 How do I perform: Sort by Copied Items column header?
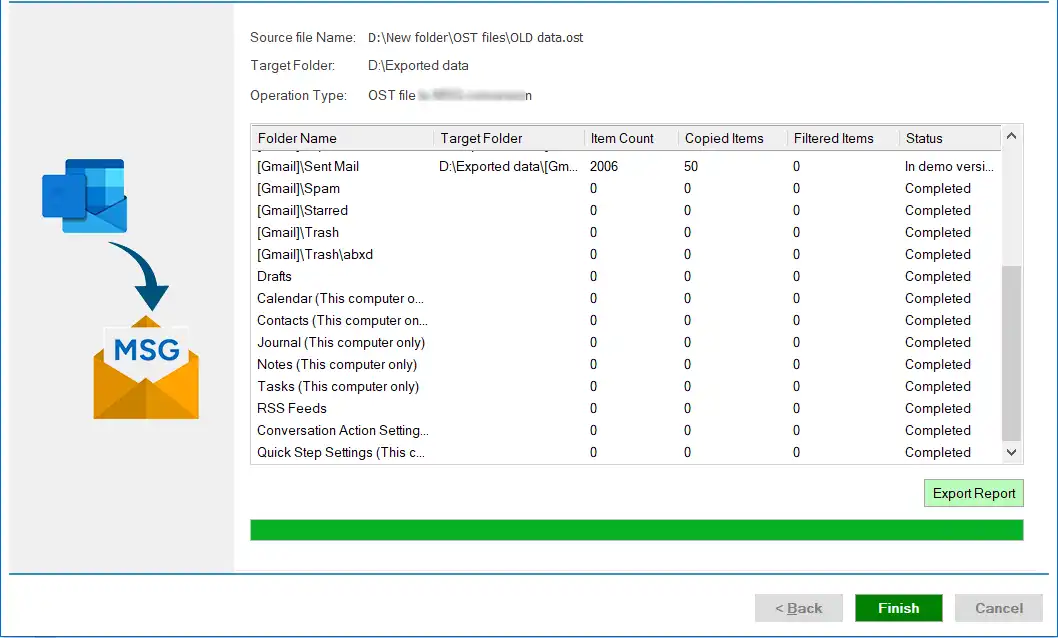coord(733,138)
